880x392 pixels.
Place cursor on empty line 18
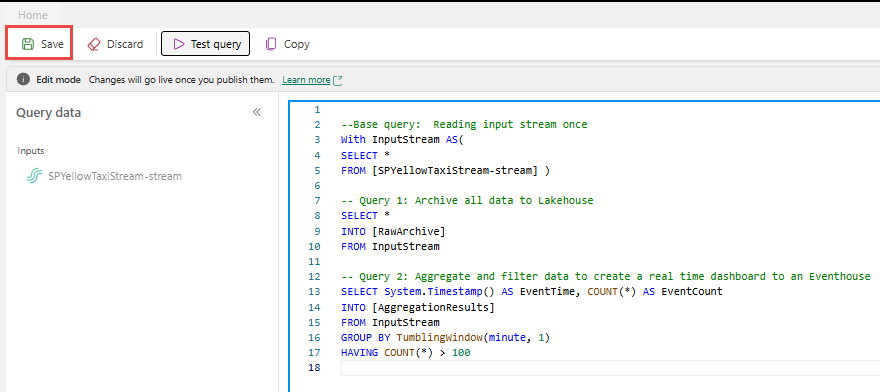point(609,367)
